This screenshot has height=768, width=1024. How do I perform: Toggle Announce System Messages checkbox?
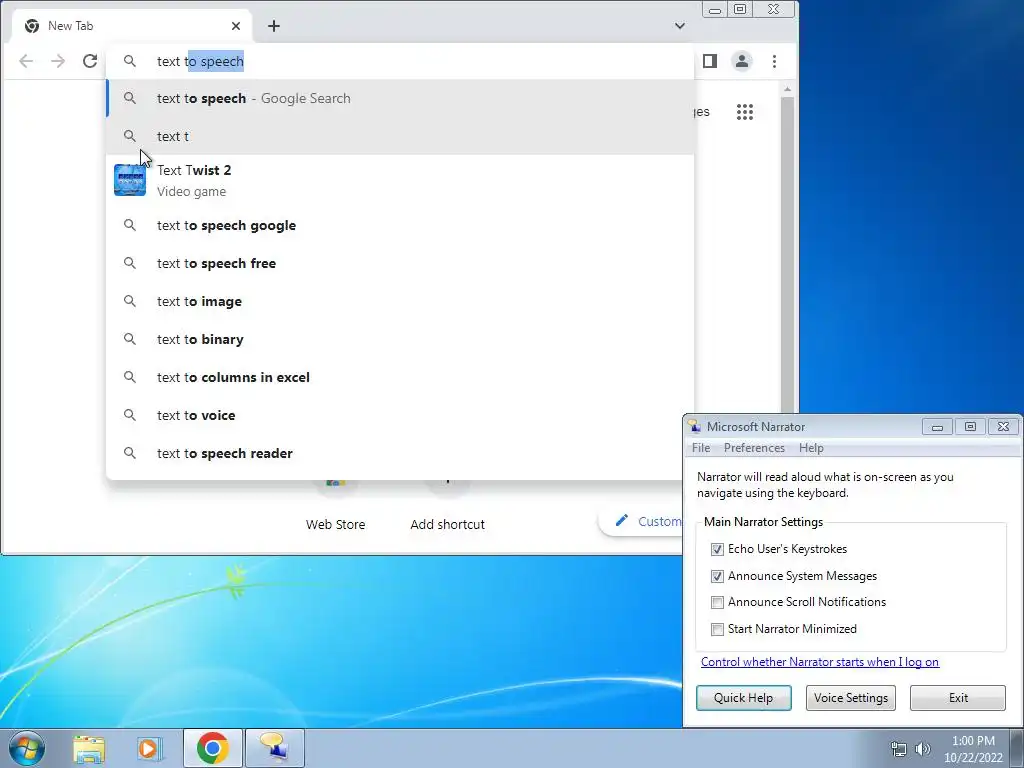pos(717,576)
